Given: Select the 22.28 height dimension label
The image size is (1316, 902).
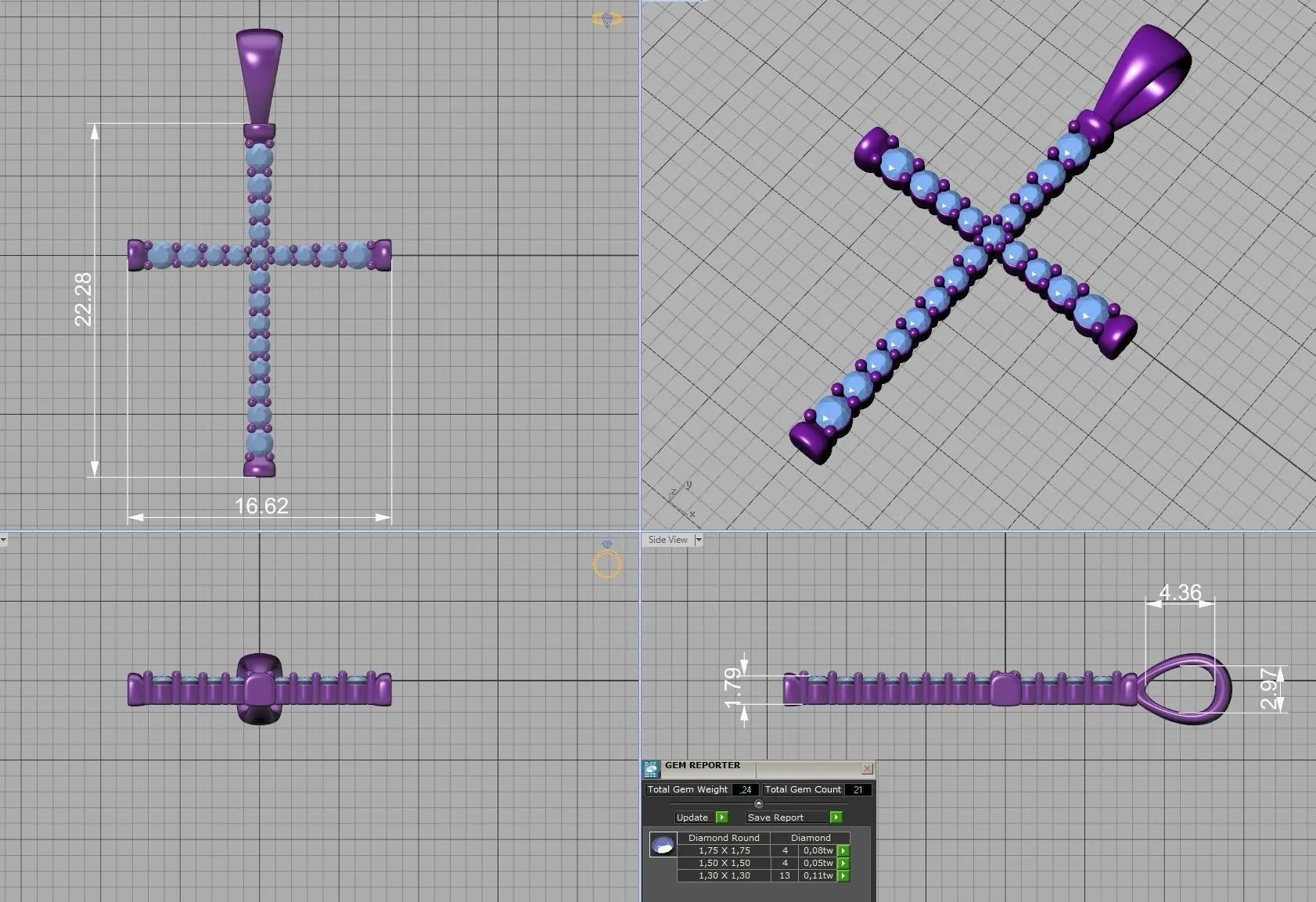Looking at the screenshot, I should click(x=83, y=299).
